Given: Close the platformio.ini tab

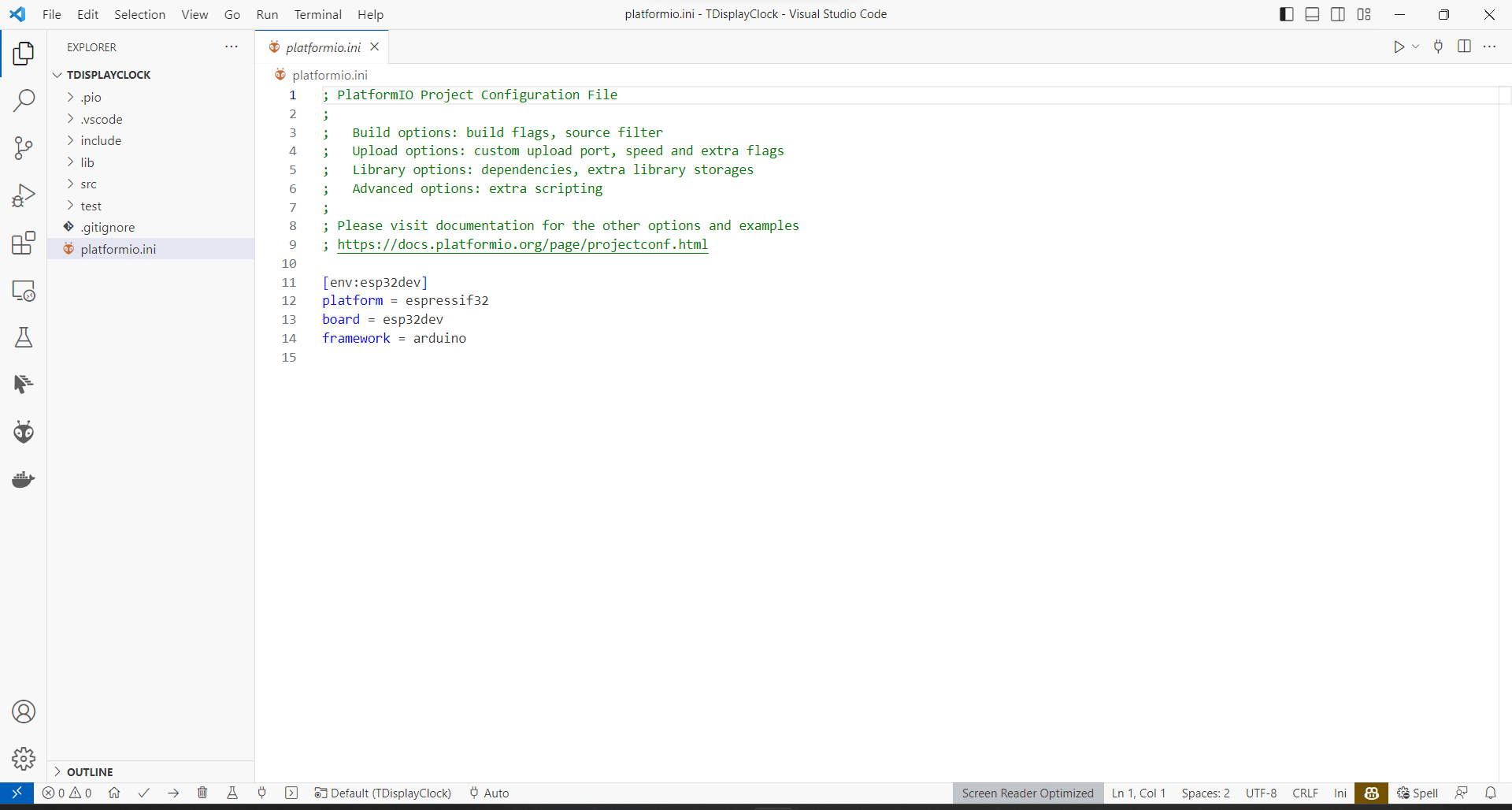Looking at the screenshot, I should pos(375,47).
